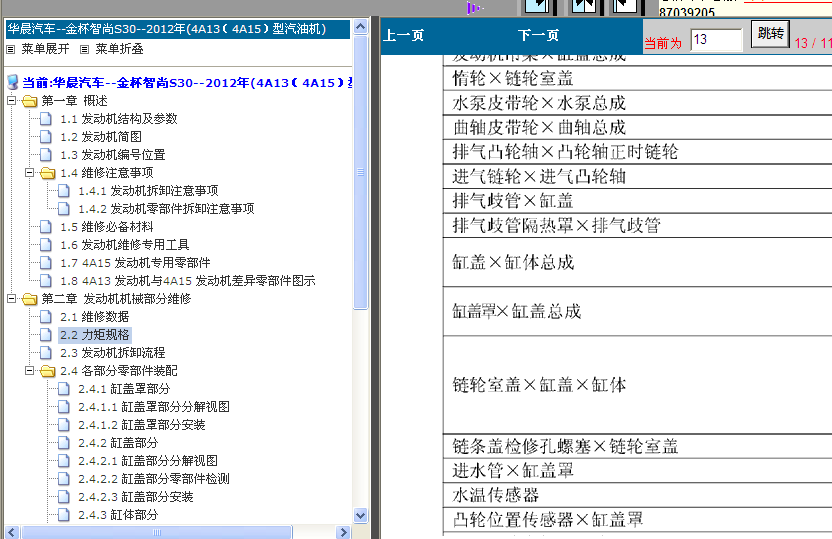Click the tree's horizontal scrollbar thumb

tap(157, 532)
